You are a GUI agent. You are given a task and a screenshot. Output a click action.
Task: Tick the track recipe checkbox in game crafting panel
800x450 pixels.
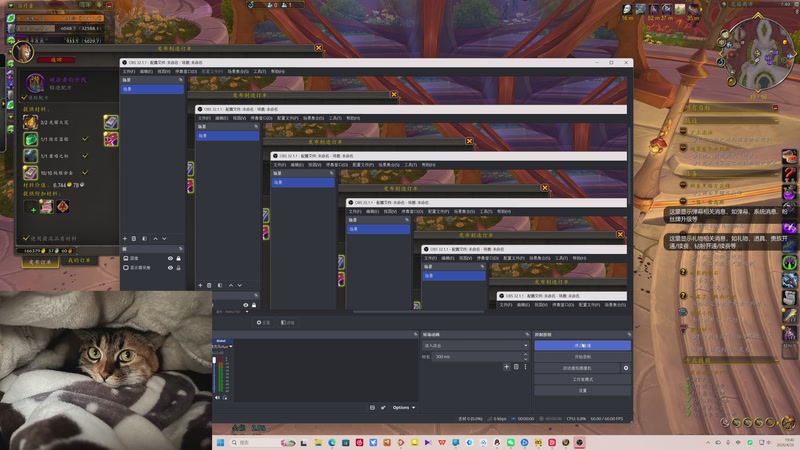pyautogui.click(x=24, y=97)
